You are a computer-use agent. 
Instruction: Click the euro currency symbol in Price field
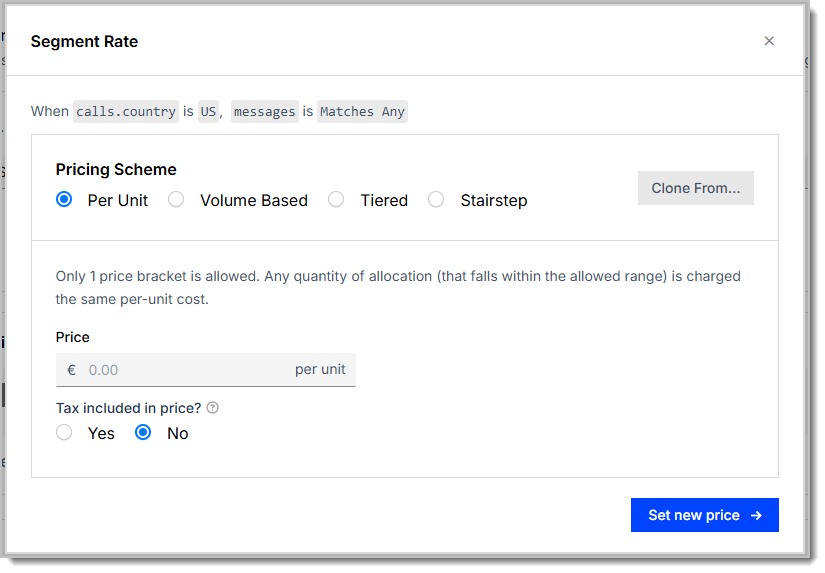72,370
